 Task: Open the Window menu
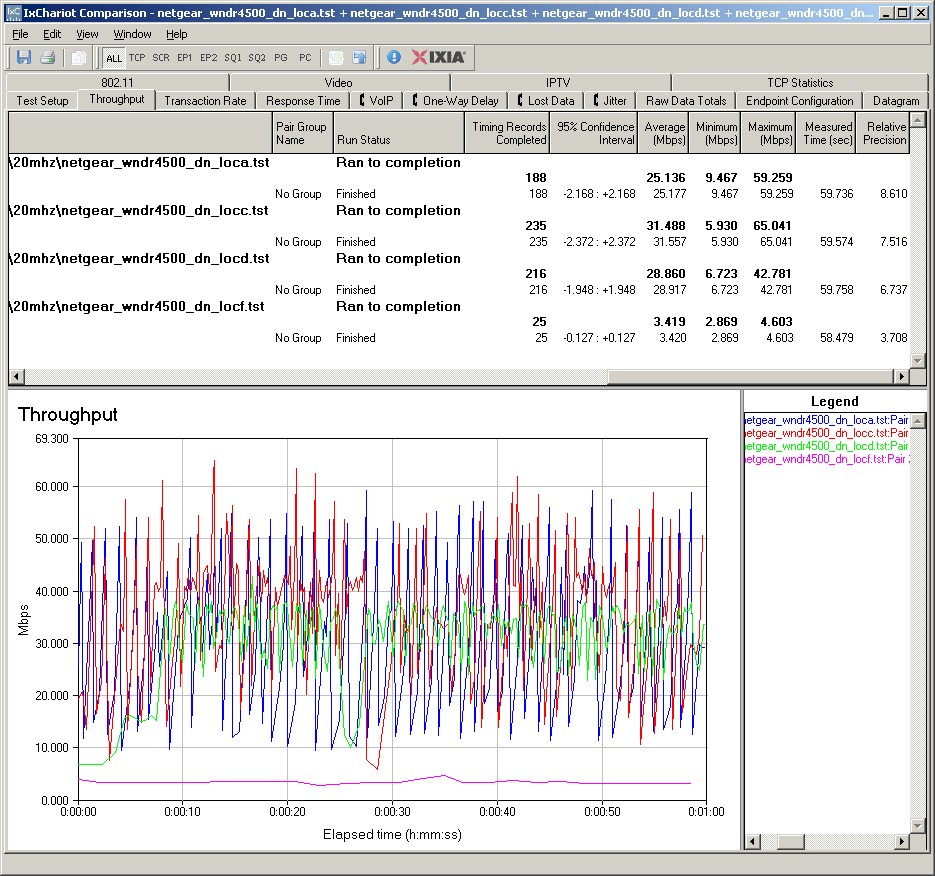pyautogui.click(x=132, y=34)
